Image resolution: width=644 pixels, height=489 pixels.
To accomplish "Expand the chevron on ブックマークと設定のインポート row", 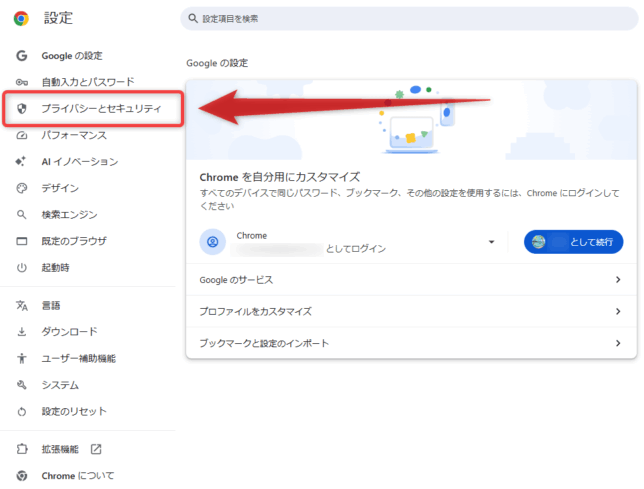I will click(618, 343).
